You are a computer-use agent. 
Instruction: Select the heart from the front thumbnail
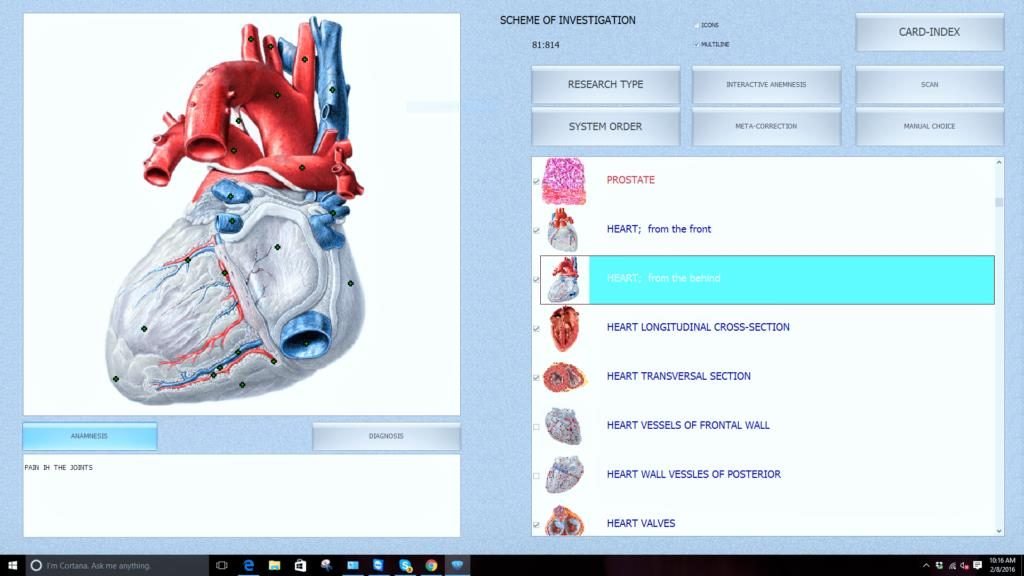563,230
